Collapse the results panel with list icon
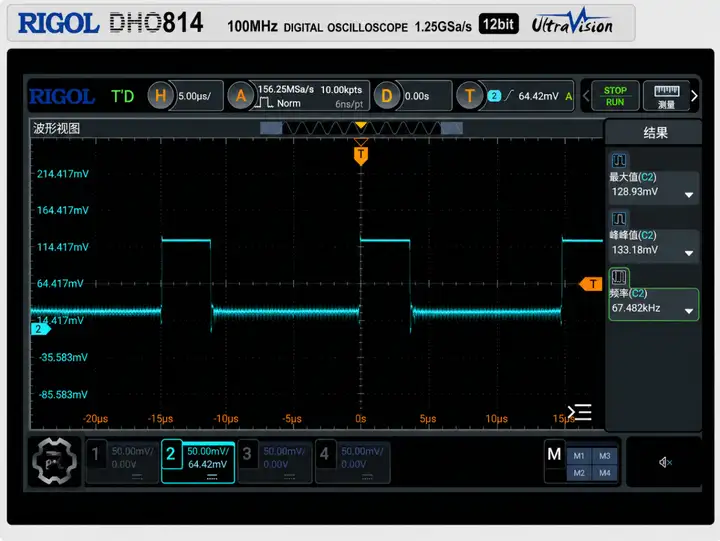 [579, 412]
